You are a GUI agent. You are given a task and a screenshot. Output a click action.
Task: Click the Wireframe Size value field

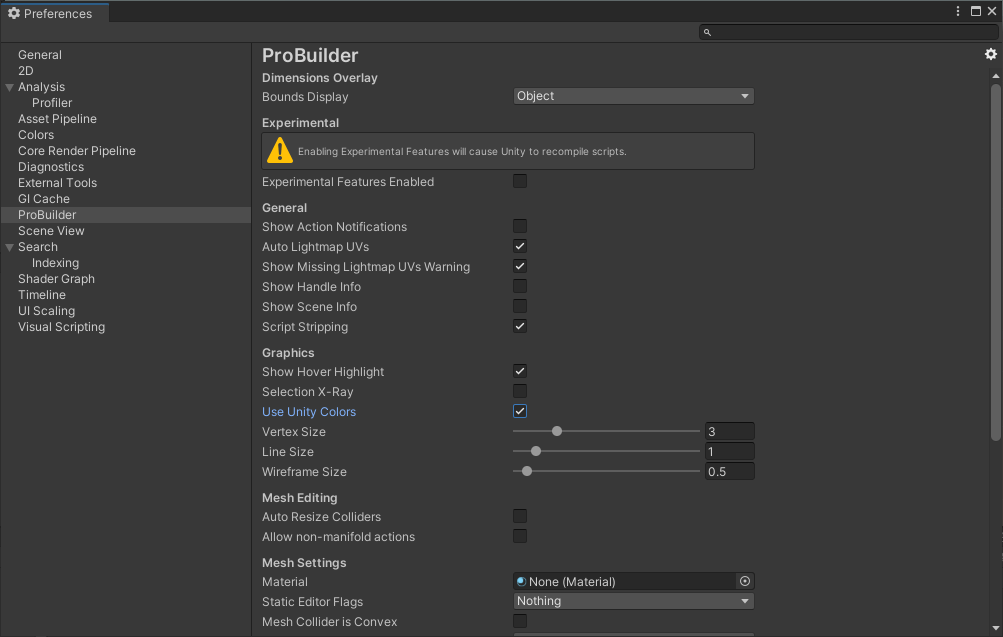pyautogui.click(x=729, y=471)
